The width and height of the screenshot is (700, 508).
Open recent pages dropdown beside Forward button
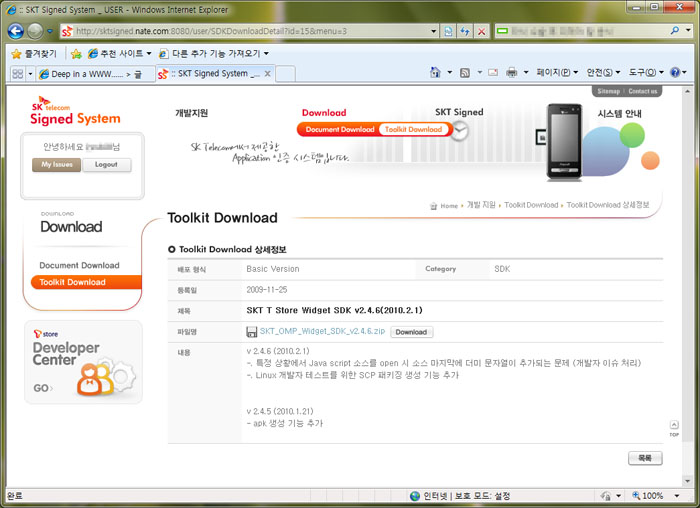click(50, 31)
